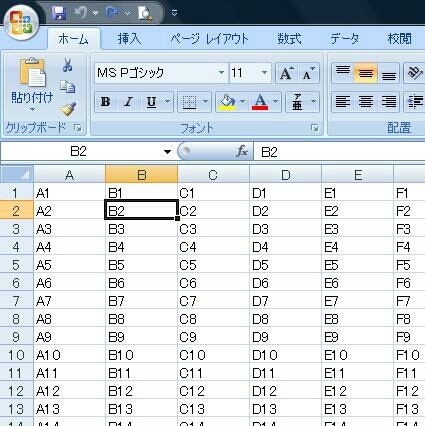Center text horizontally
The height and width of the screenshot is (426, 425).
(365, 102)
